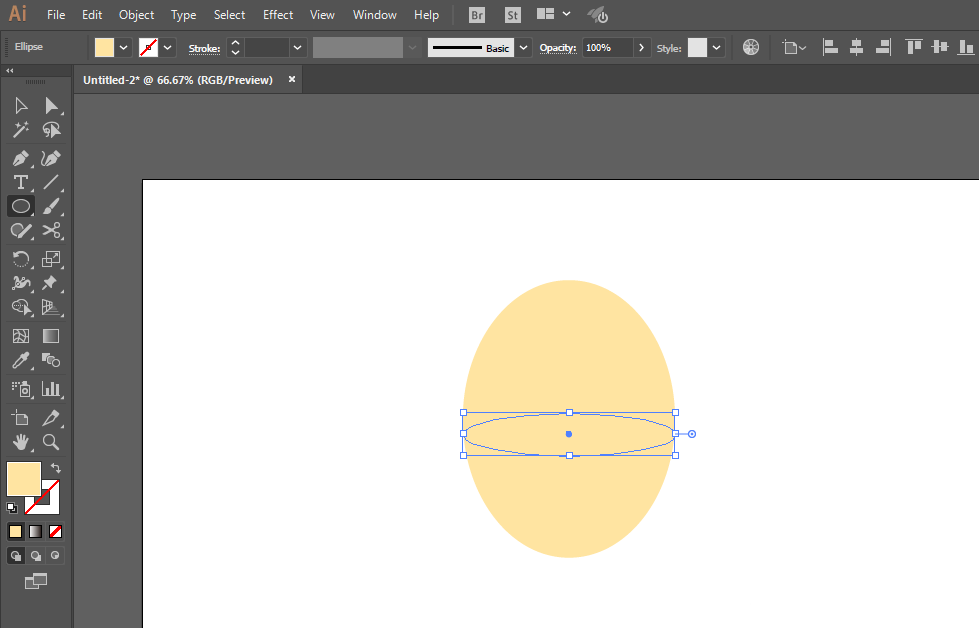Choose the Hand tool
This screenshot has height=628, width=979.
pos(21,442)
